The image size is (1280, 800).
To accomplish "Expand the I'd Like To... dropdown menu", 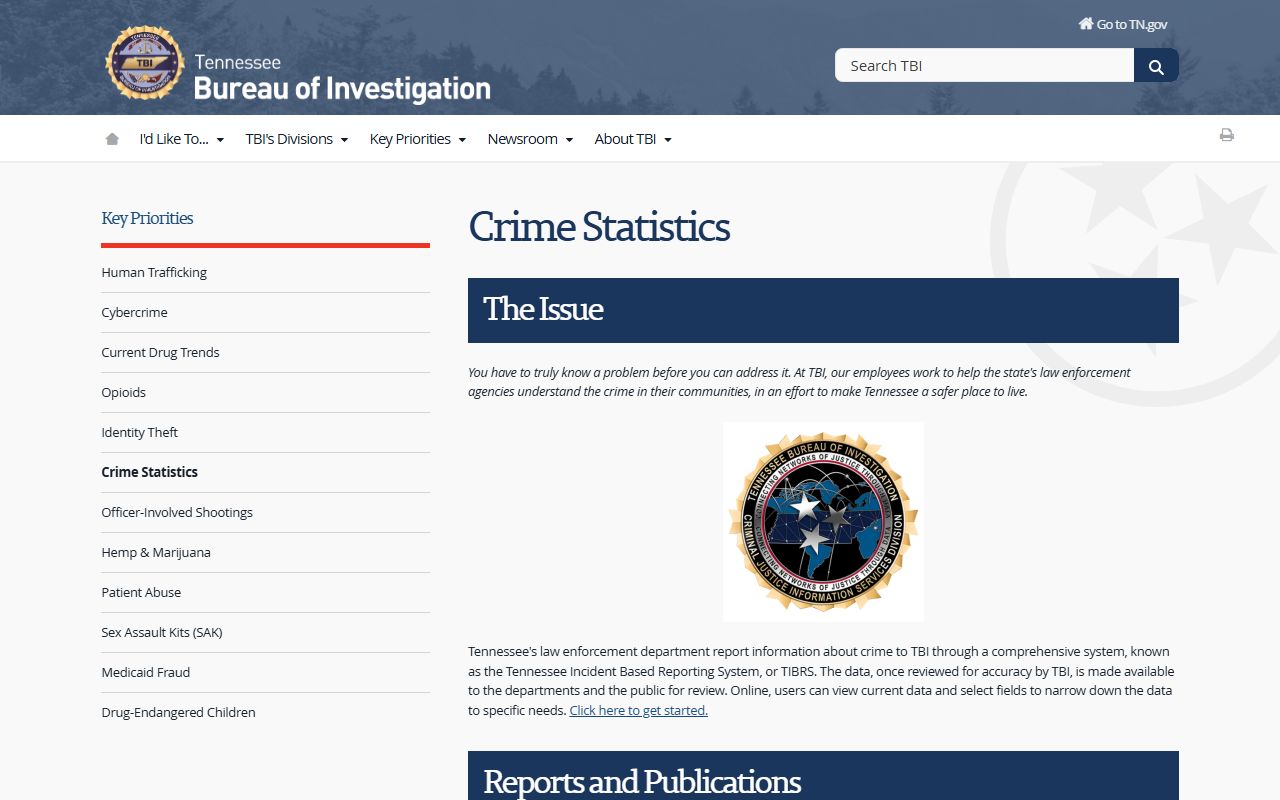I will [x=182, y=139].
